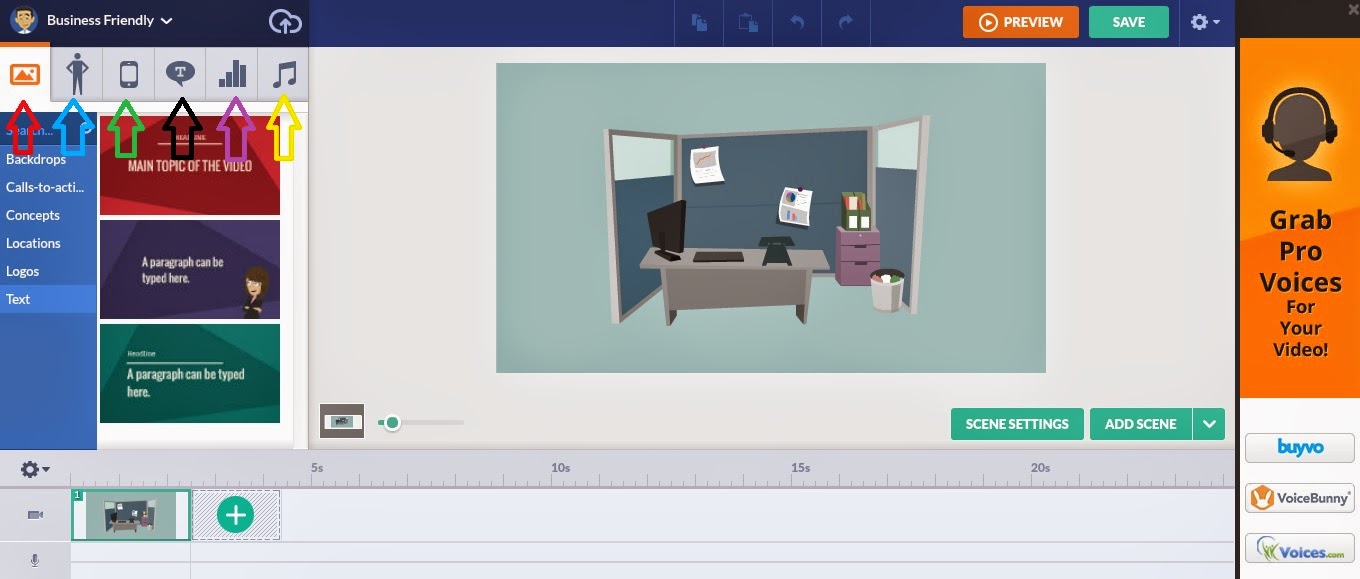Click the SAVE button
The width and height of the screenshot is (1360, 579).
click(1129, 22)
